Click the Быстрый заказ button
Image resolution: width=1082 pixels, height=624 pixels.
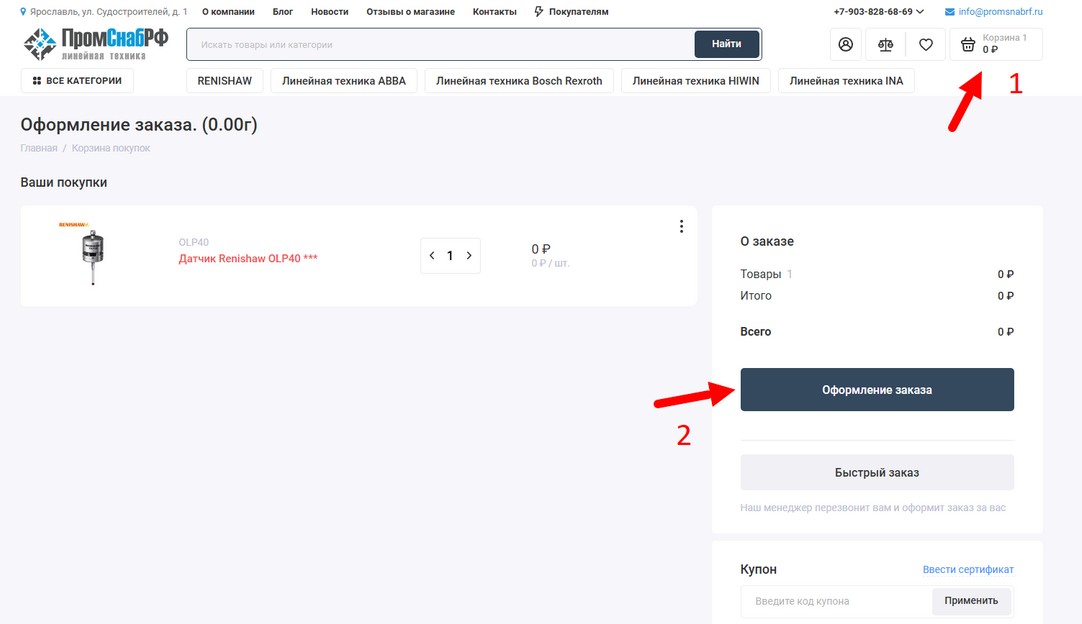[877, 473]
